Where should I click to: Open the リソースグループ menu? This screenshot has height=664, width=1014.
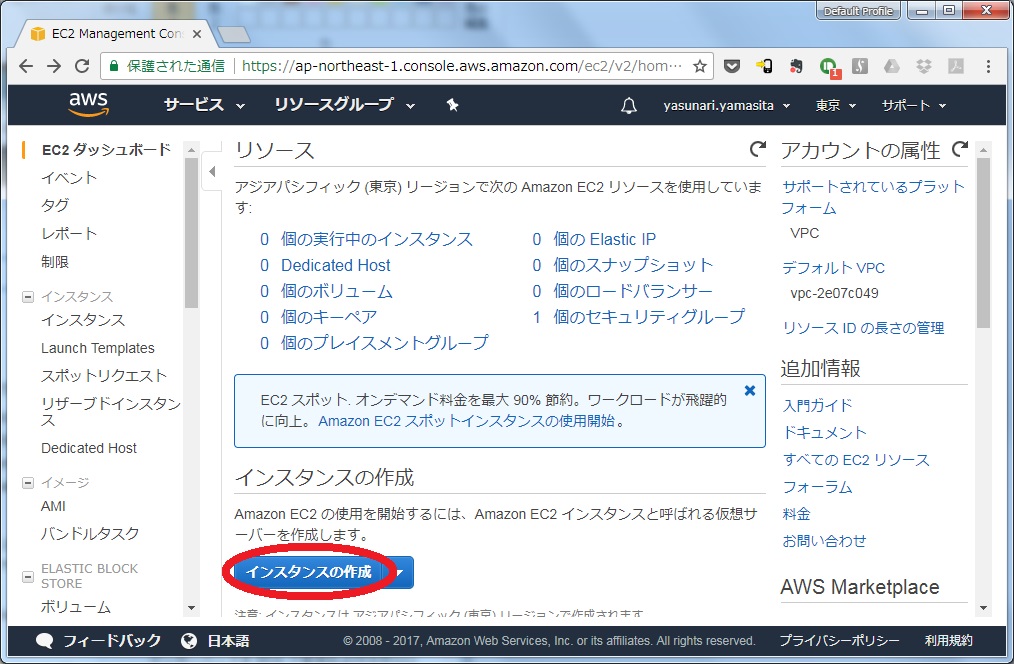(x=344, y=105)
